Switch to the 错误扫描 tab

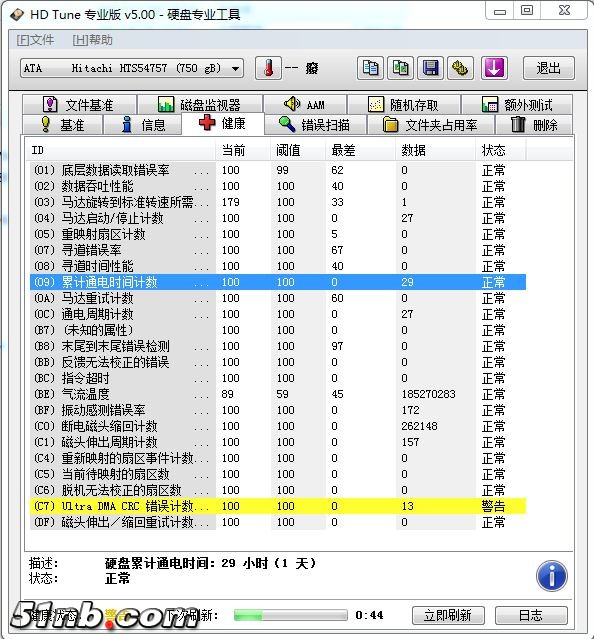(315, 125)
